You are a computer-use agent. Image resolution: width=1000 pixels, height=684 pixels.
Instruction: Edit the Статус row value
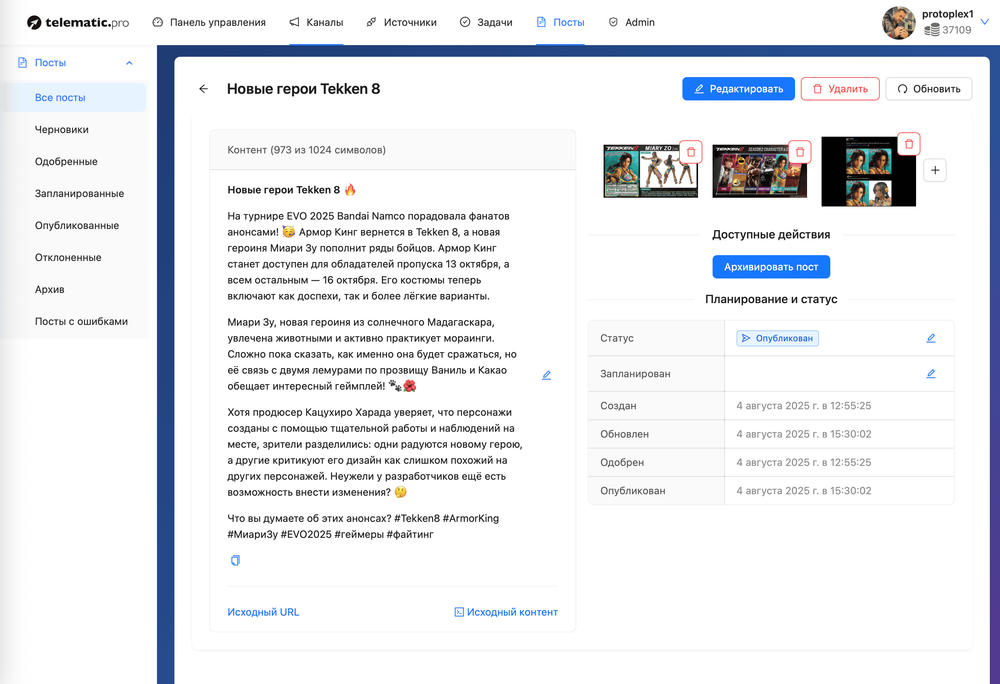click(931, 338)
